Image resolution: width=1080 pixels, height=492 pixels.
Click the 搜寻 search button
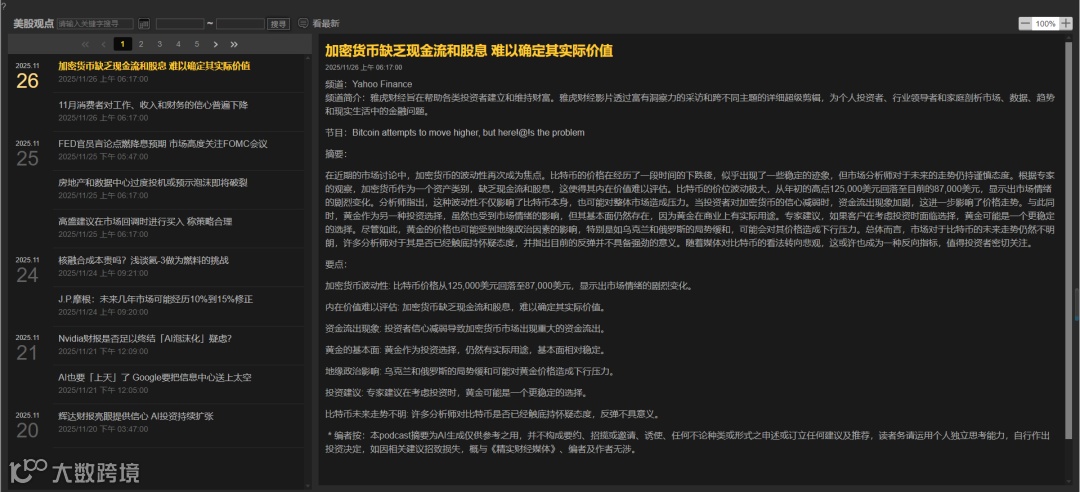click(x=278, y=23)
